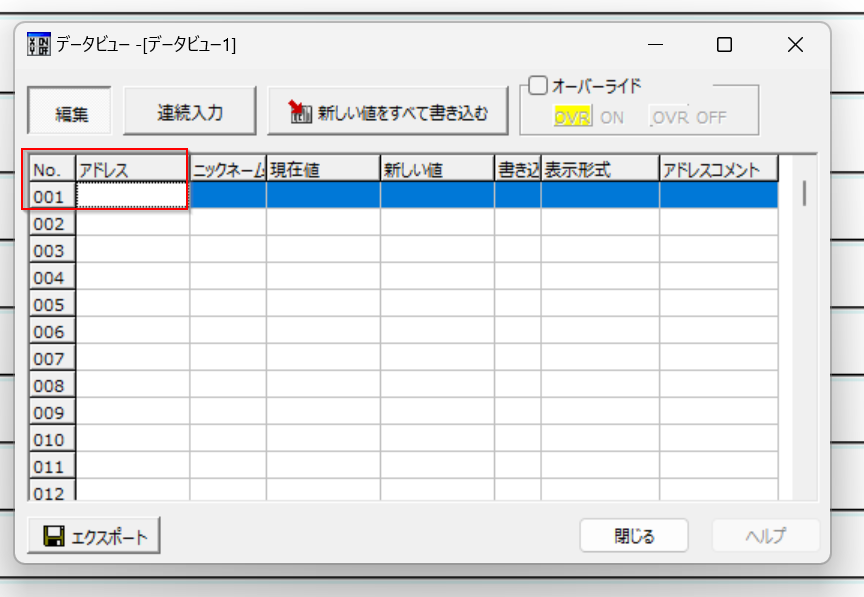The image size is (864, 597).
Task: Click the address input cell in row 001
Action: click(x=132, y=196)
